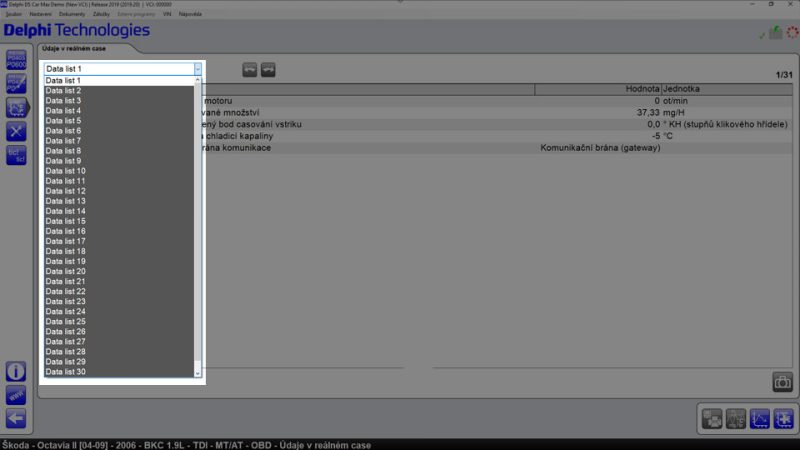Click the dropdown list scrollbar down arrow
Screen dimensions: 800x450
pyautogui.click(x=198, y=373)
